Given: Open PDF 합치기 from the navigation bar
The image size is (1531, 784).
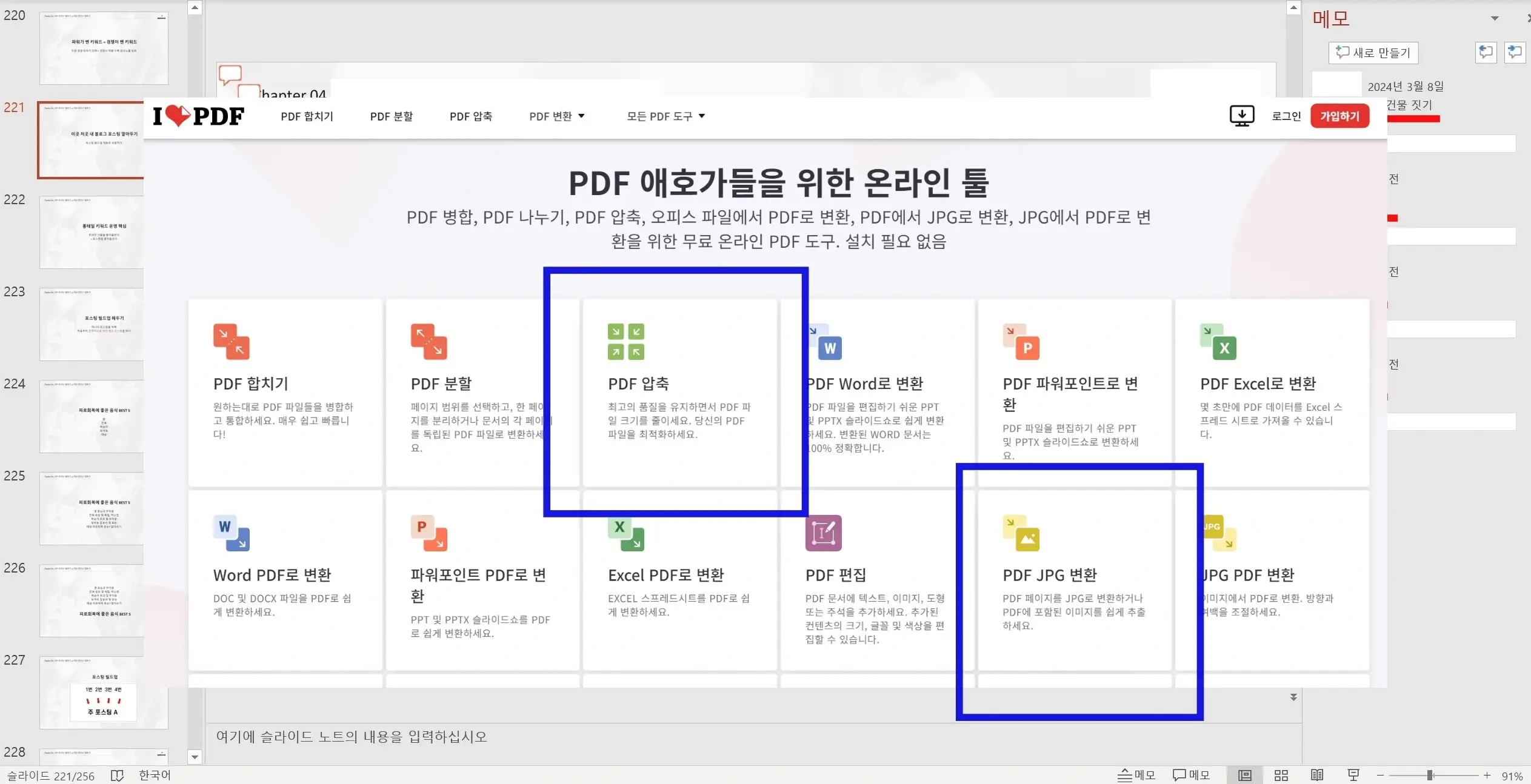Looking at the screenshot, I should [x=307, y=116].
